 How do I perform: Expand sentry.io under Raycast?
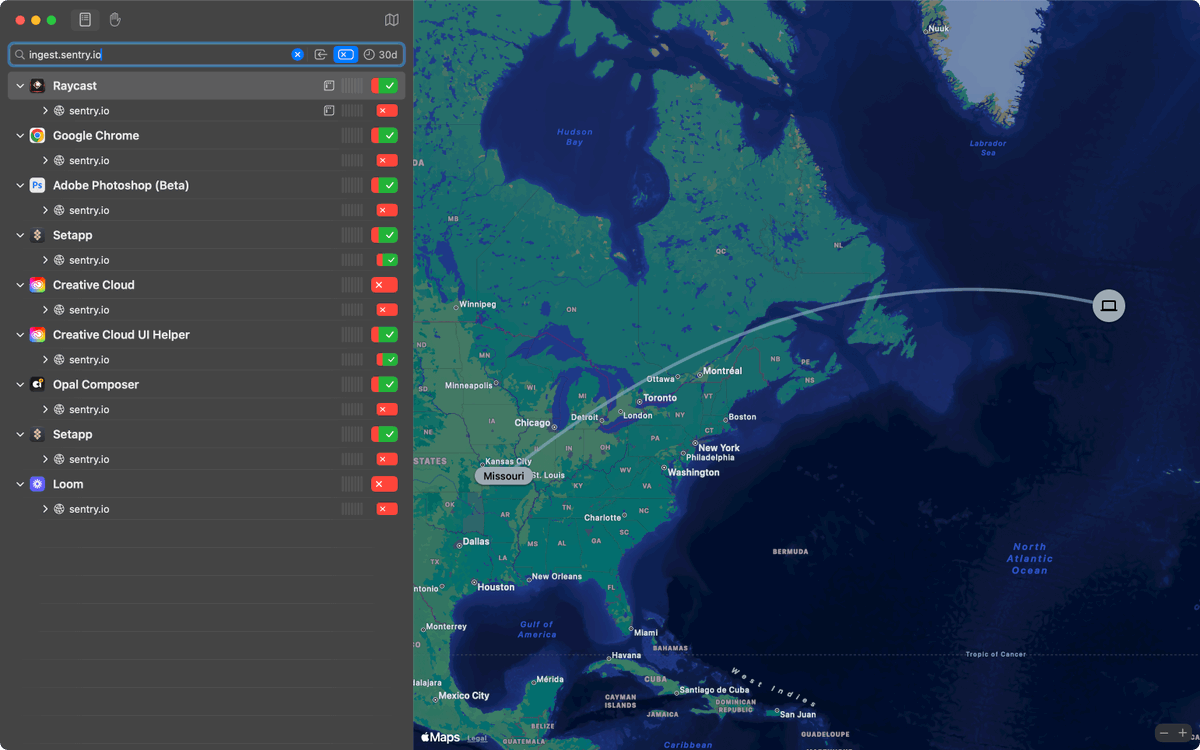(x=45, y=111)
